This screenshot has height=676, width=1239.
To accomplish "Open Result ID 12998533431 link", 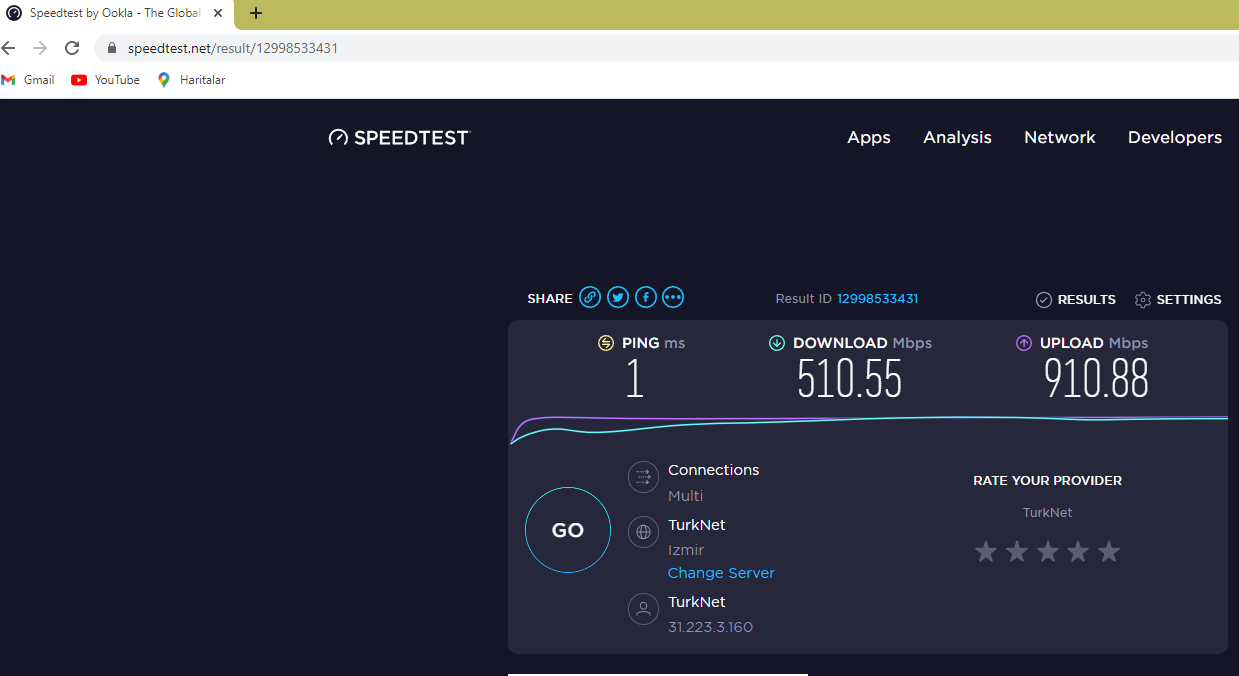I will [x=877, y=299].
